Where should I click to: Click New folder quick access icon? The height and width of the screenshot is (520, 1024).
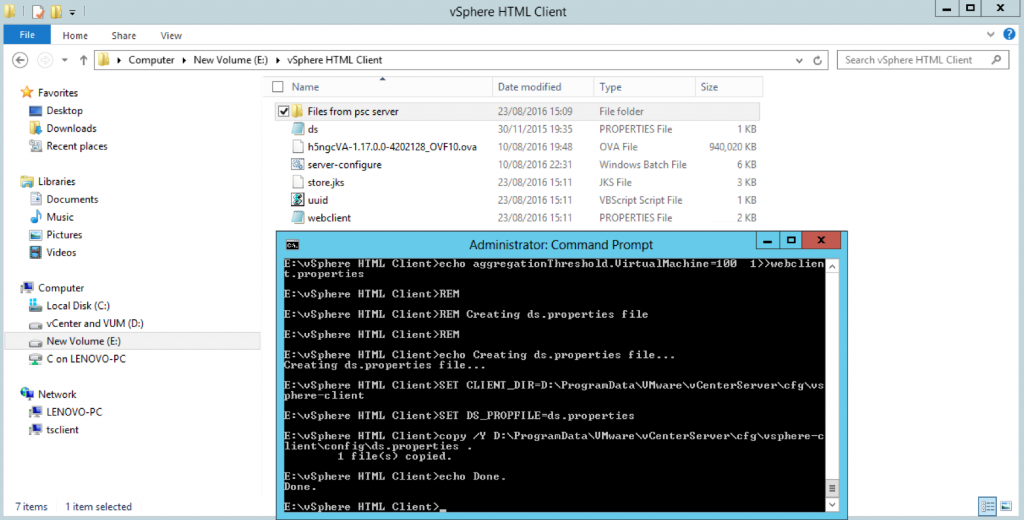point(56,11)
